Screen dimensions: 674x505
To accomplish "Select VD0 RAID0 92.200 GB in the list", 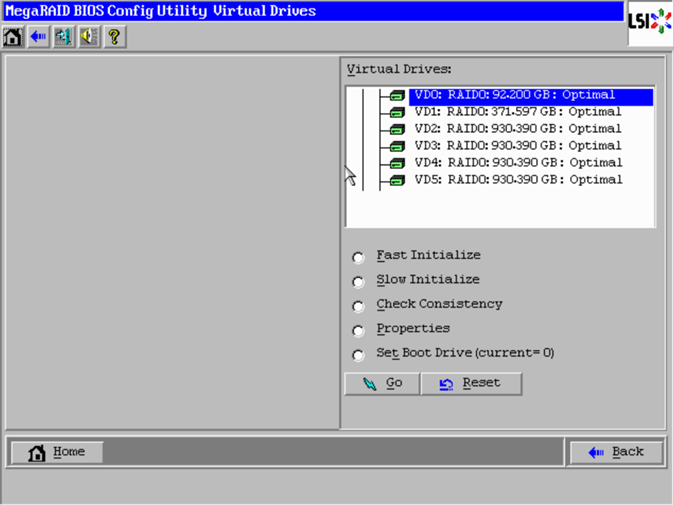I will pos(515,96).
